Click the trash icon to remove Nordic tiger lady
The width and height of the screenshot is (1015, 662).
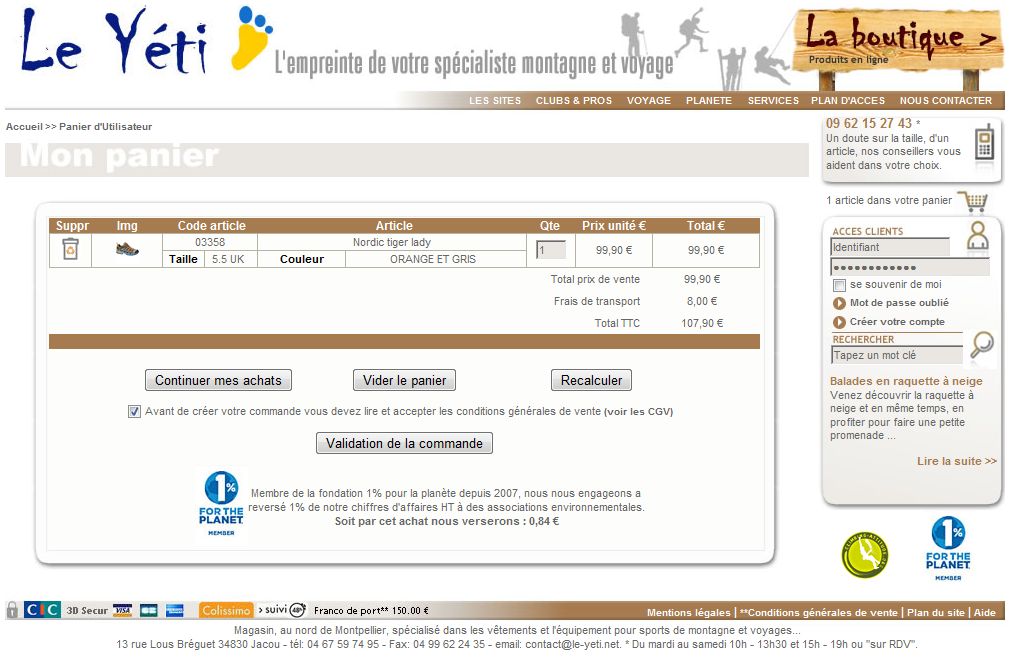point(71,249)
